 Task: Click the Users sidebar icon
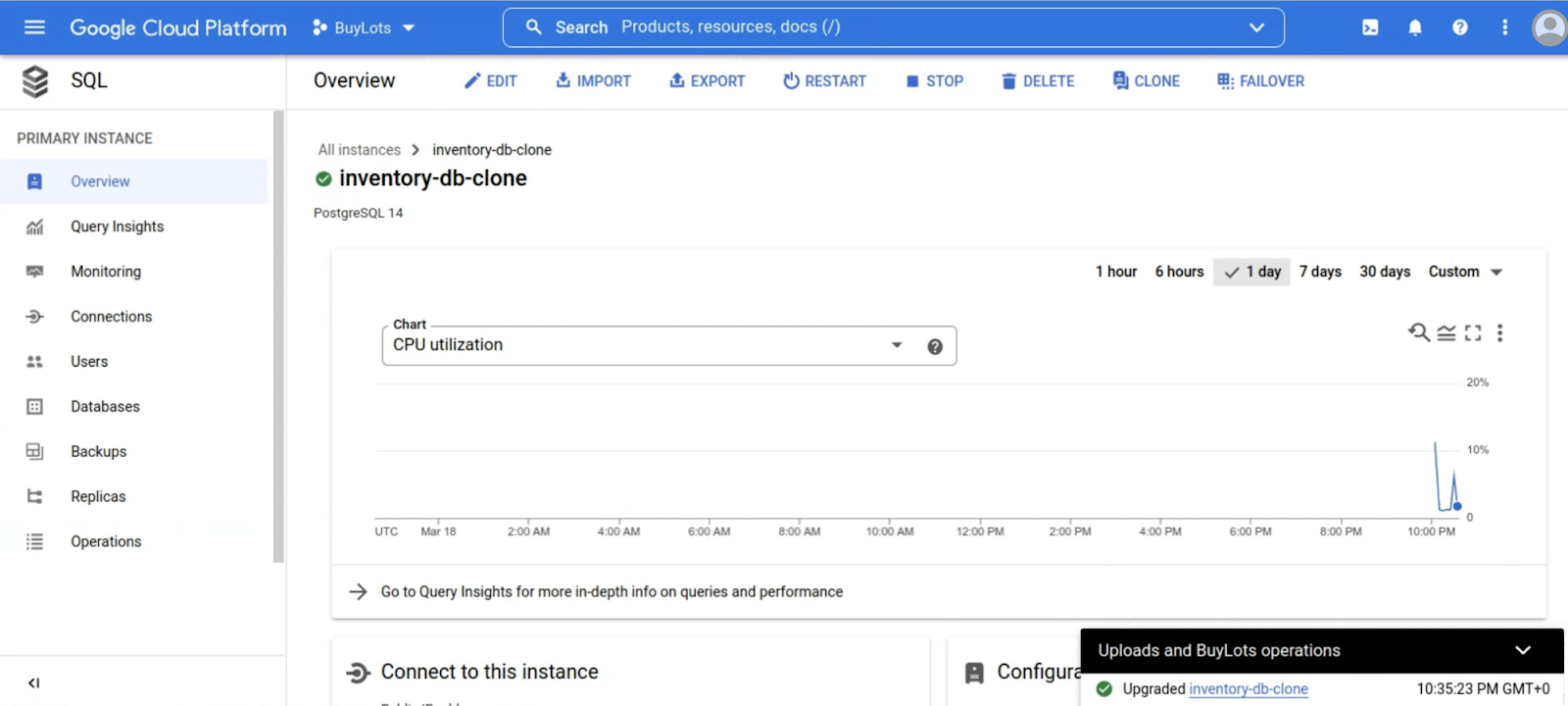[x=34, y=362]
